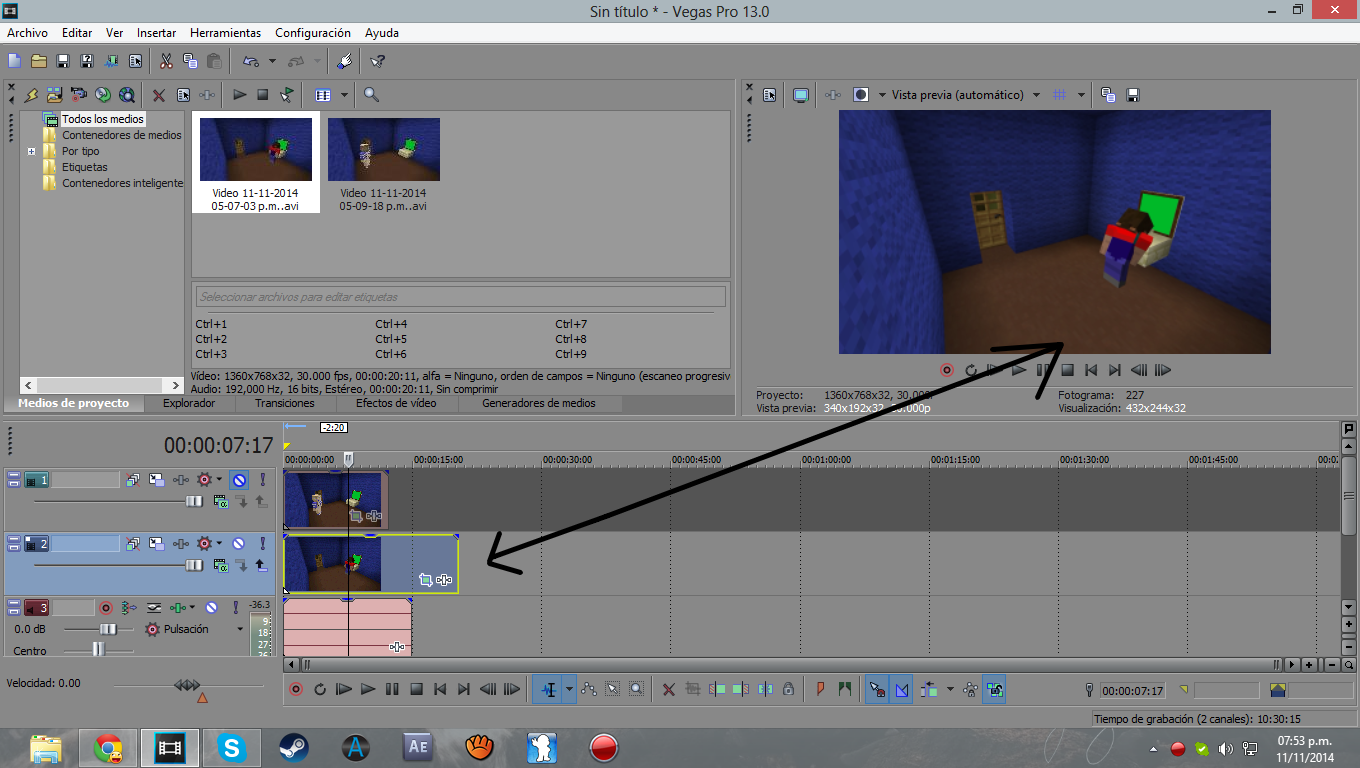Click the Search Media magnifier icon
Image resolution: width=1360 pixels, height=768 pixels.
pos(371,95)
